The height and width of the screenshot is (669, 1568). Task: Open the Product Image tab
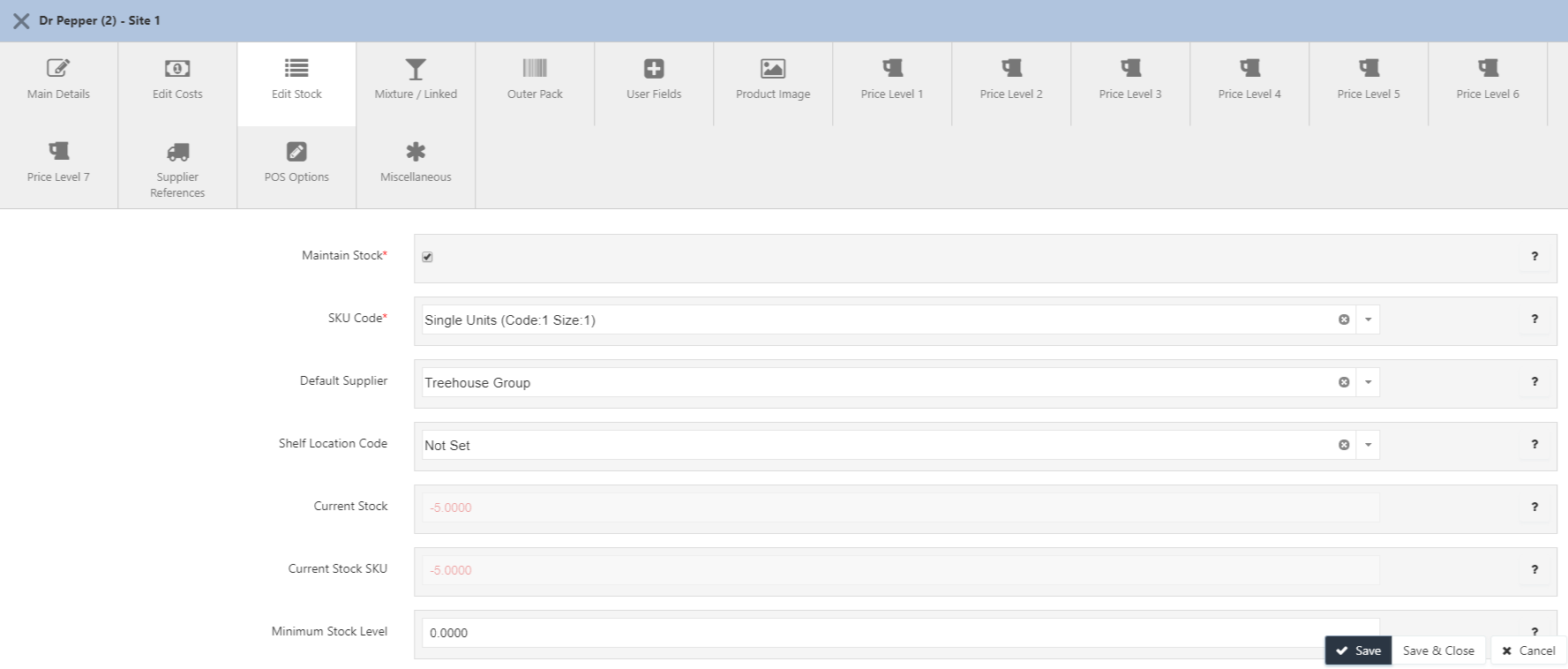pos(773,84)
